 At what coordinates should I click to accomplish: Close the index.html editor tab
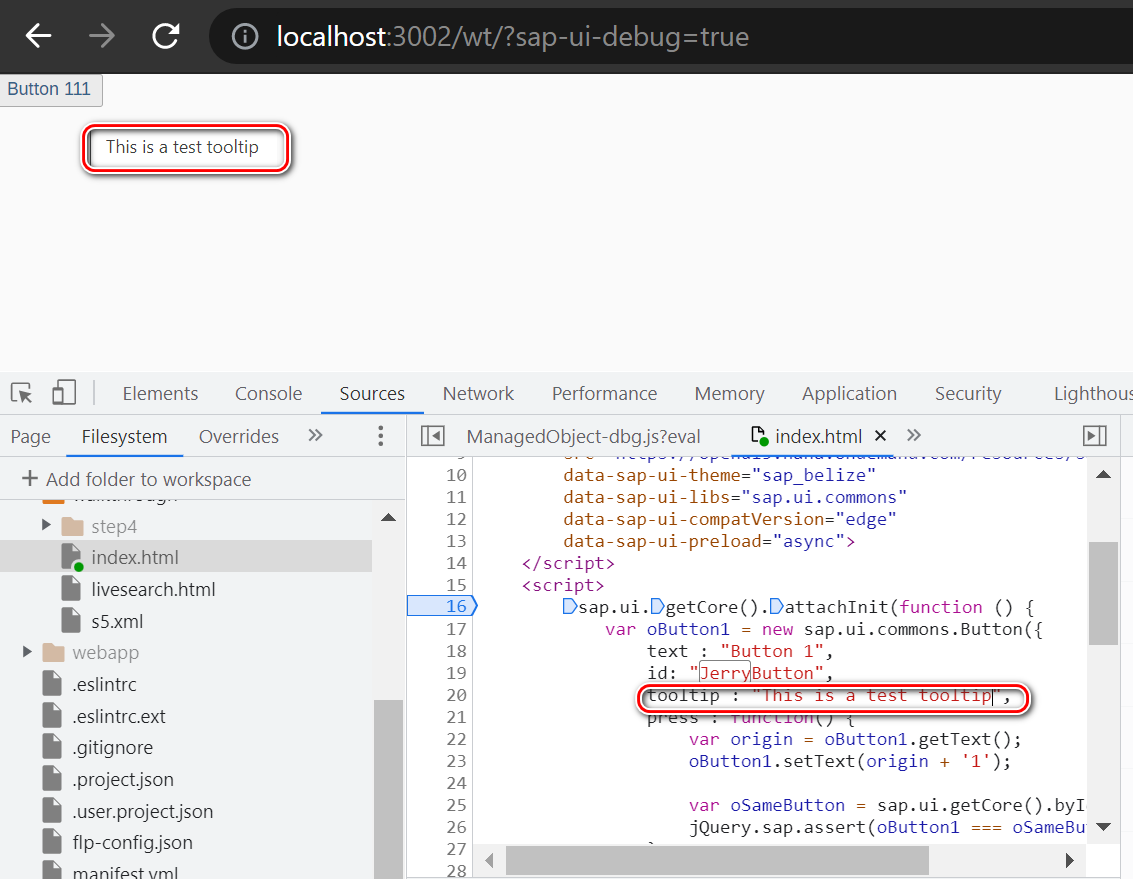pyautogui.click(x=880, y=436)
